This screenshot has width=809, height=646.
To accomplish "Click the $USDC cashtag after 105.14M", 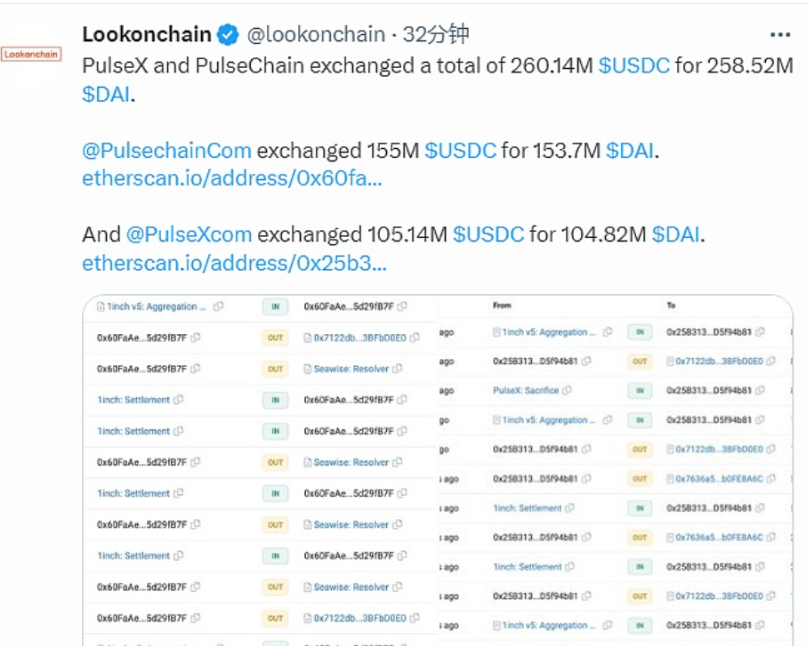I will [x=488, y=235].
